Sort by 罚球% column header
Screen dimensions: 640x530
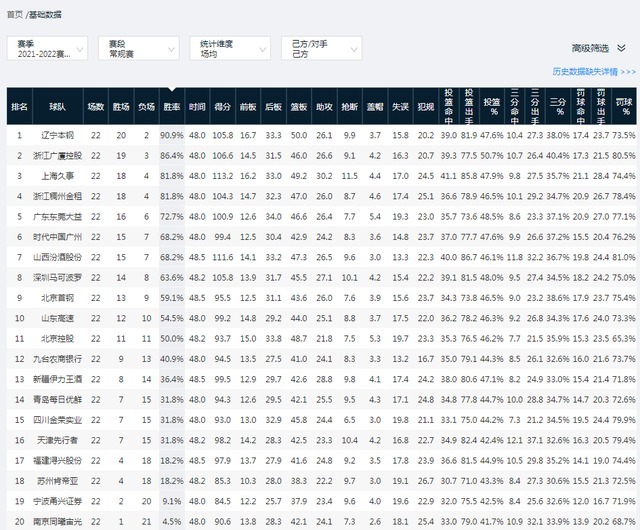624,107
